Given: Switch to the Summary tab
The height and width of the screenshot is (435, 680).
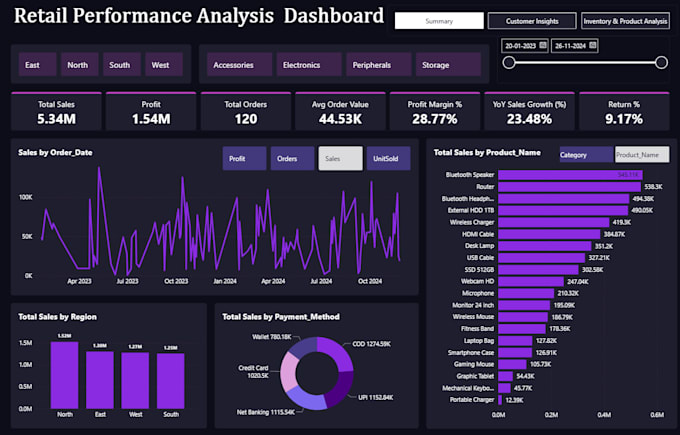Looking at the screenshot, I should pyautogui.click(x=439, y=21).
